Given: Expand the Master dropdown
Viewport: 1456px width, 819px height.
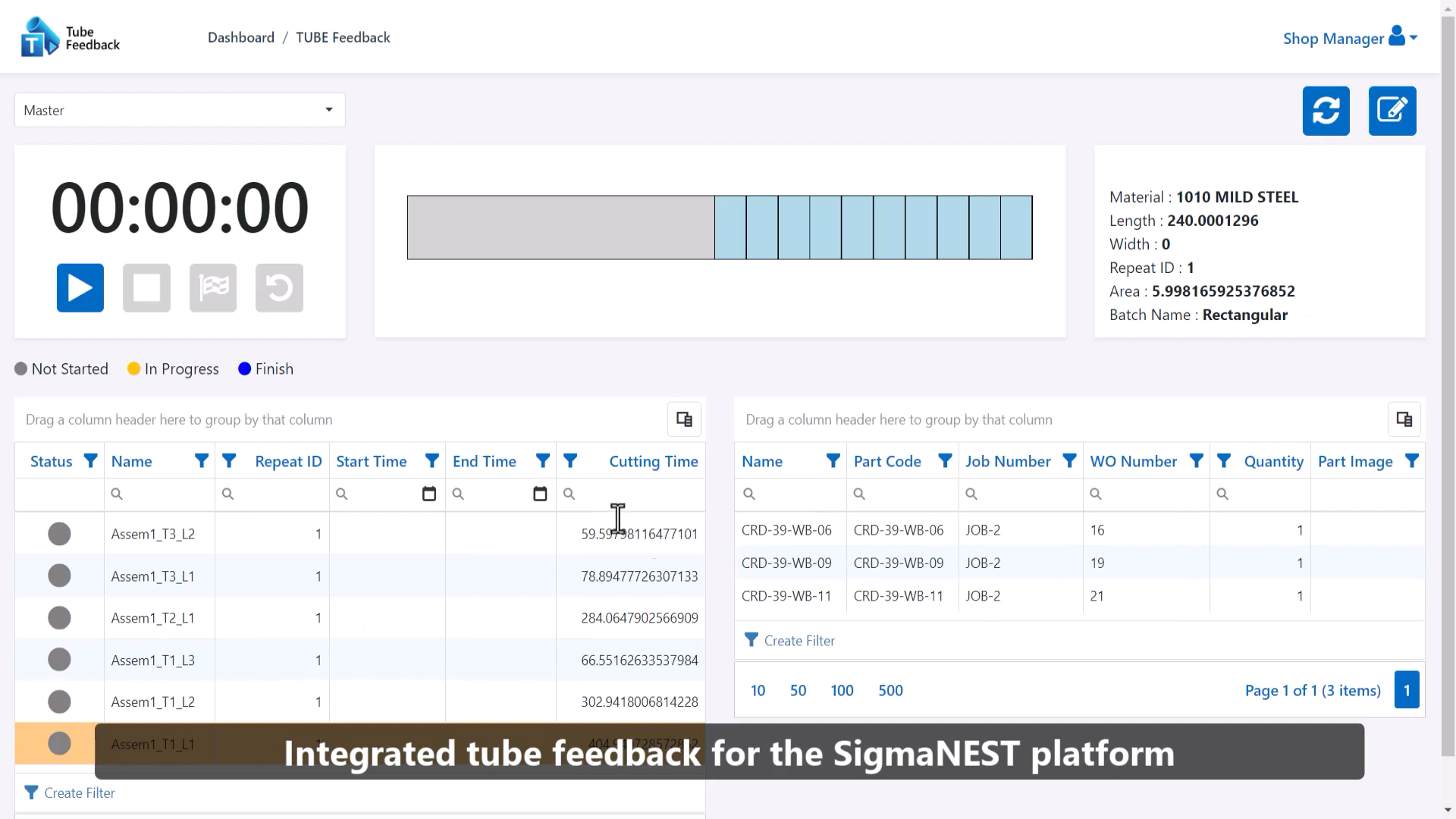Looking at the screenshot, I should click(x=180, y=110).
